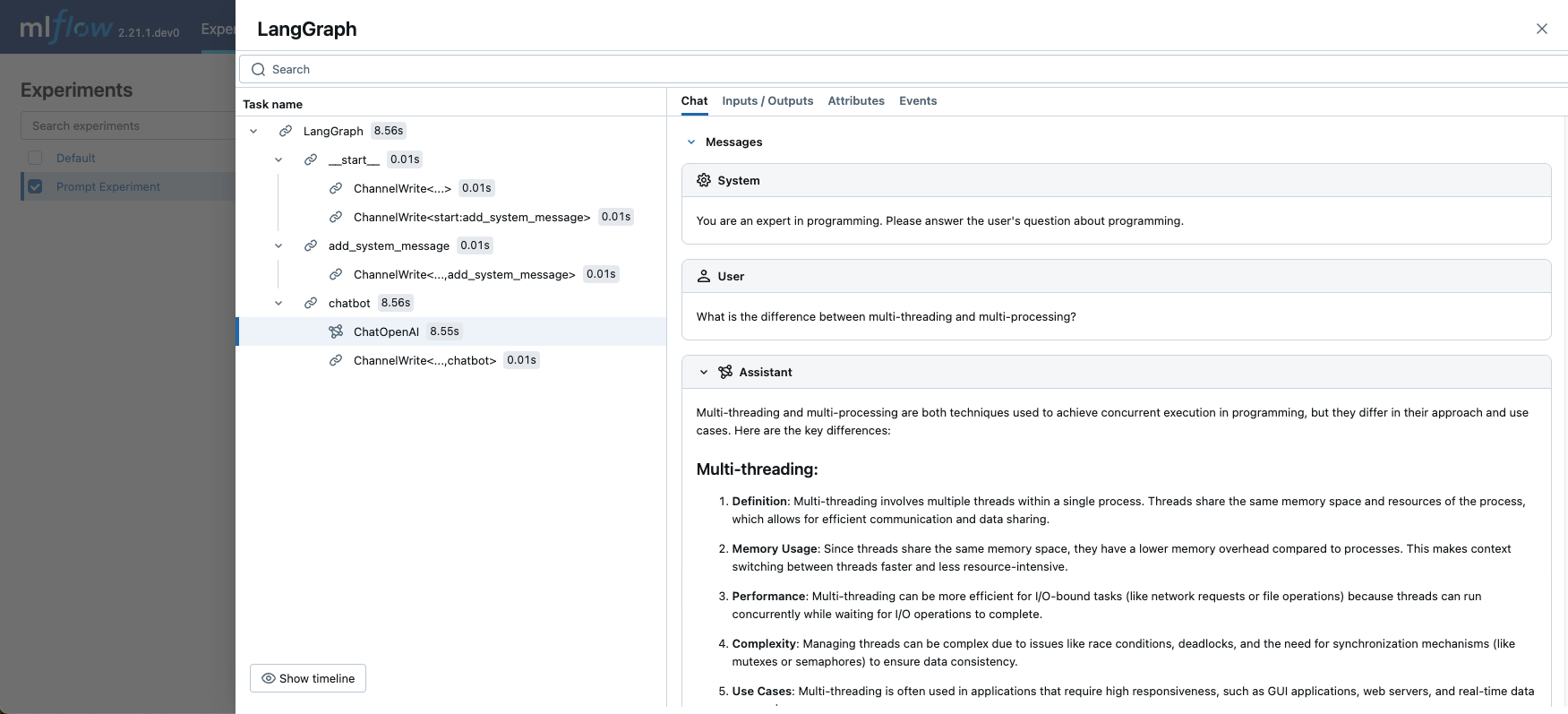The image size is (1568, 714).
Task: Switch to the Inputs / Outputs tab
Action: (767, 101)
